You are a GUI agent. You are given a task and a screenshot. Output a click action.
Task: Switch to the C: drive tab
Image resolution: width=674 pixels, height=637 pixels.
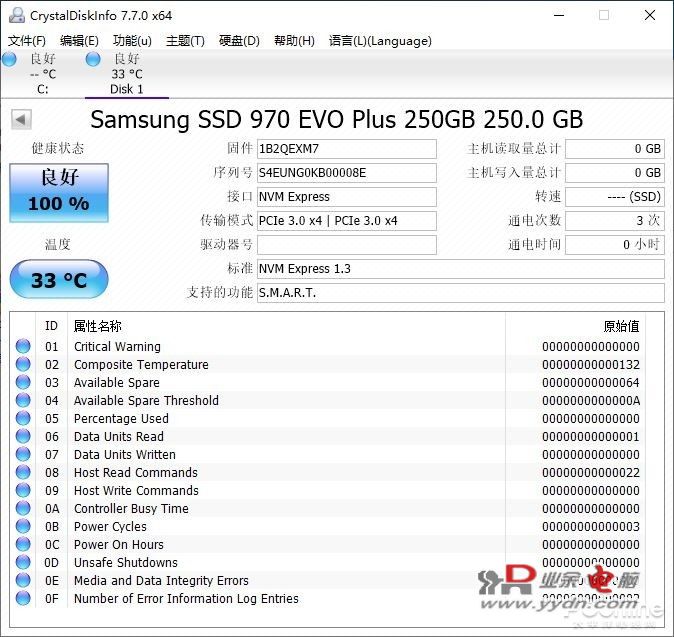click(x=43, y=74)
